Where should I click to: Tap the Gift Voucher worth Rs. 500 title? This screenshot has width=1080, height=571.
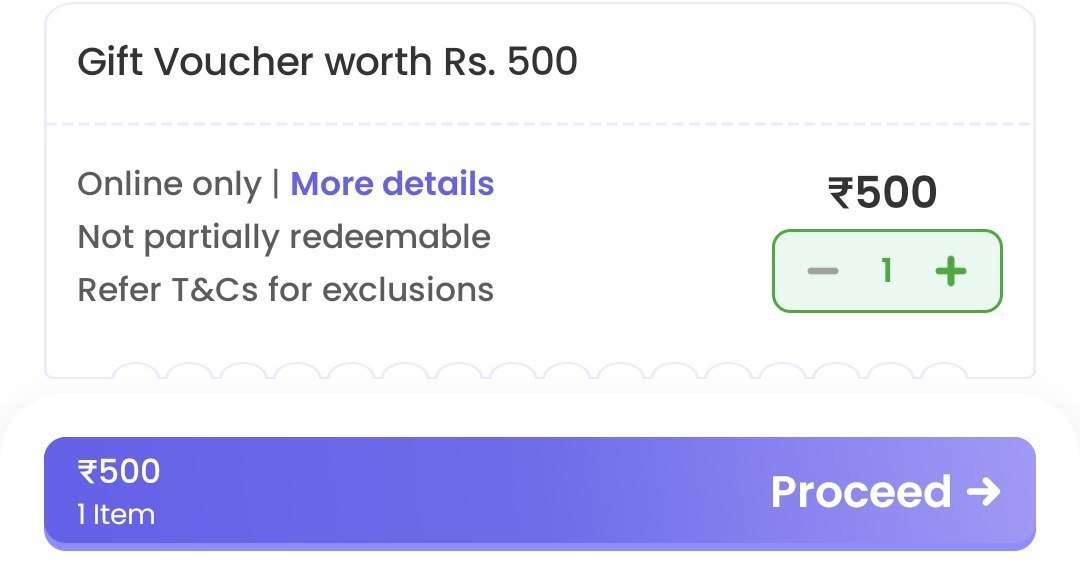pos(327,62)
